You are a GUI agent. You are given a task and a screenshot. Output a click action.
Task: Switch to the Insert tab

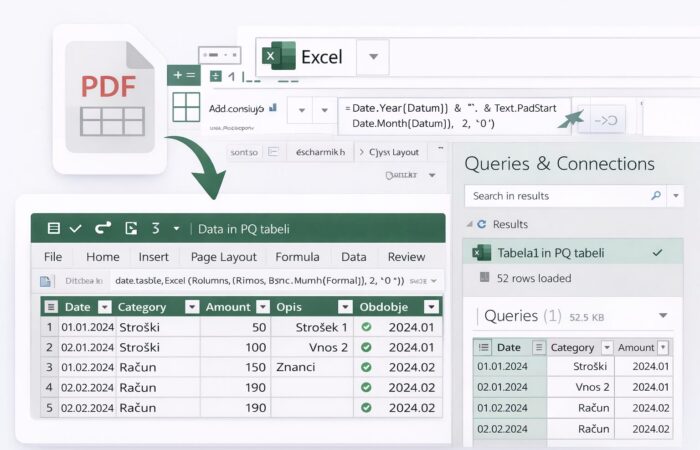[x=154, y=257]
